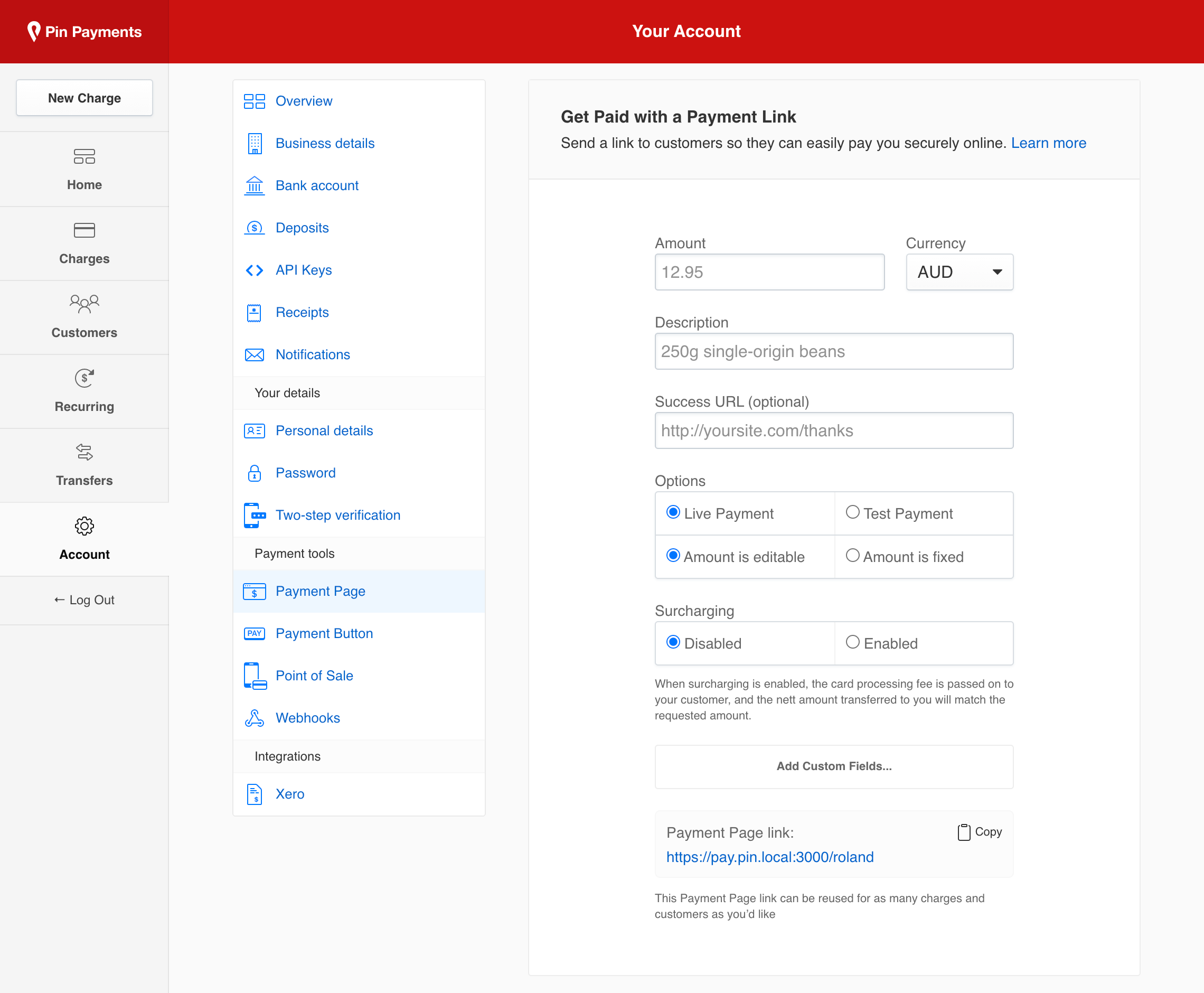Select the Test Payment radio
Screen dimensions: 1204x993
click(x=852, y=512)
